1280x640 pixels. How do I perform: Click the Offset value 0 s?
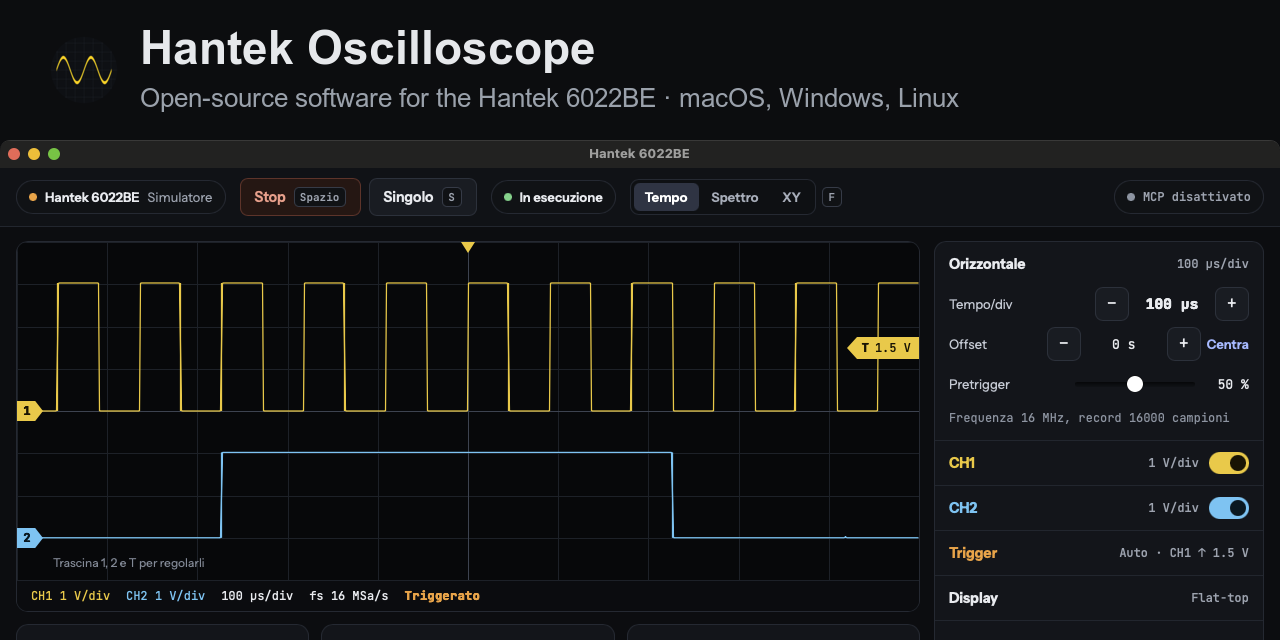[x=1124, y=344]
